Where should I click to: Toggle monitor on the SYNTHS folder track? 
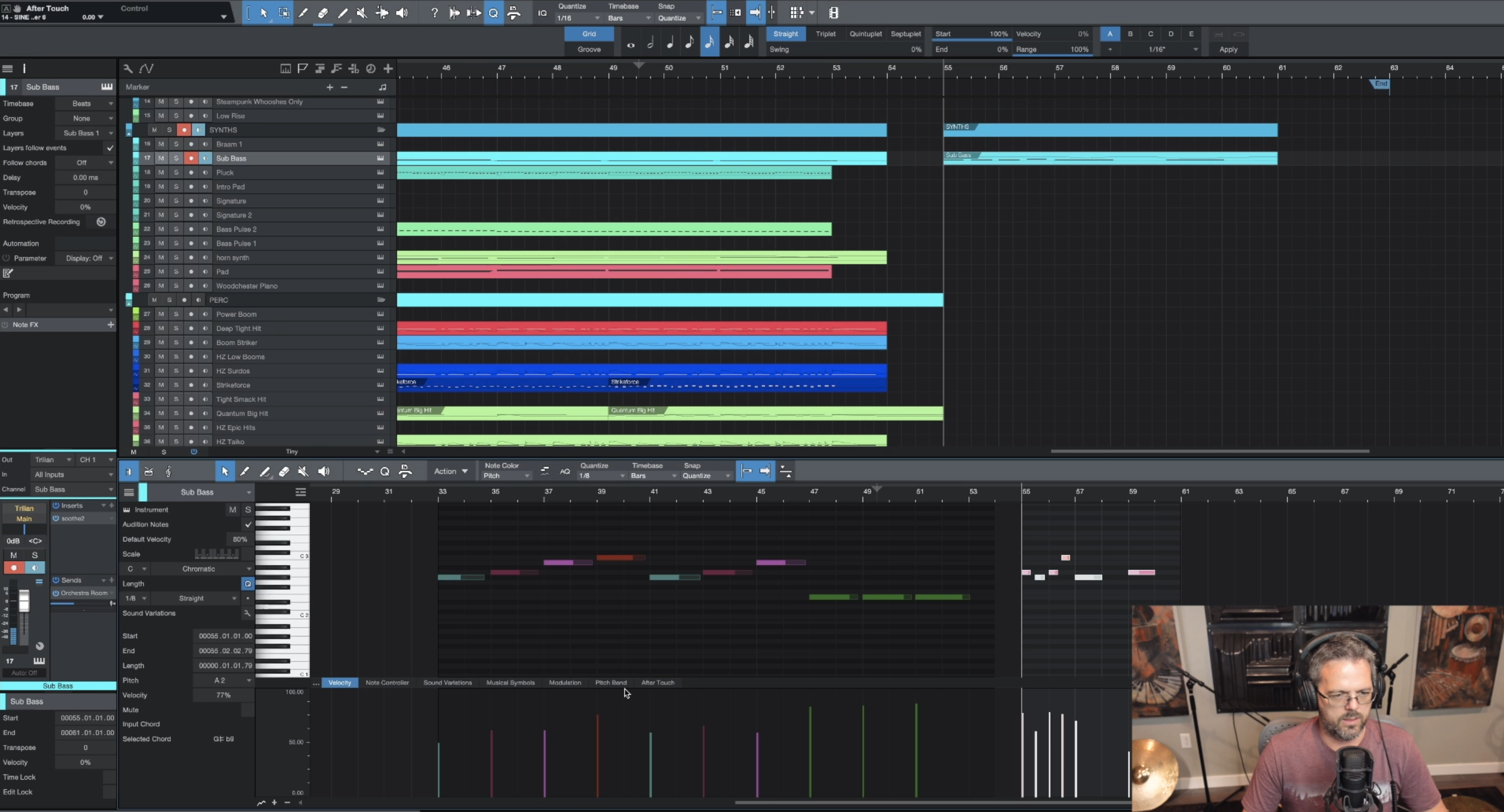(199, 130)
